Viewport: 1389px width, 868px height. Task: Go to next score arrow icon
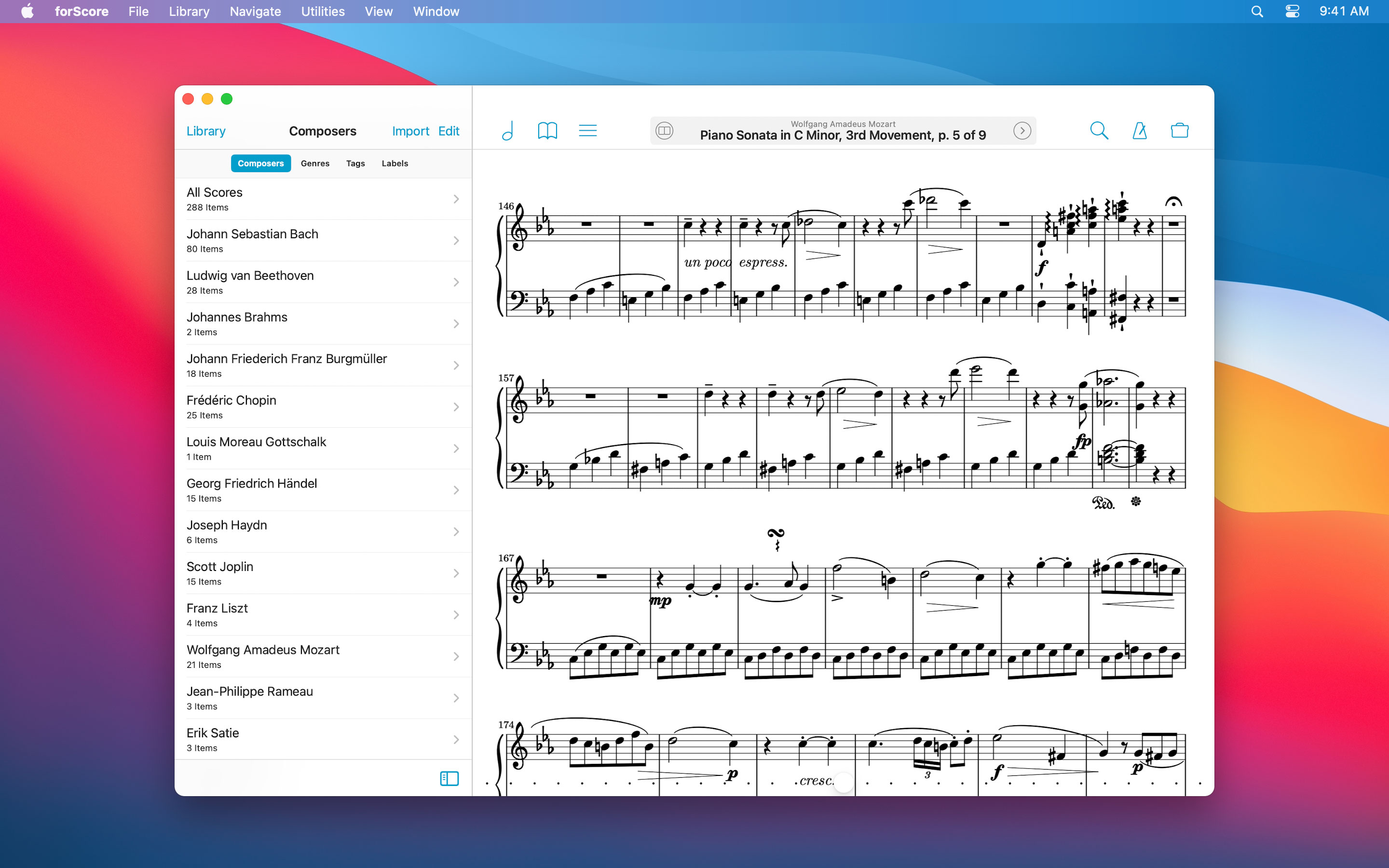pos(1021,131)
